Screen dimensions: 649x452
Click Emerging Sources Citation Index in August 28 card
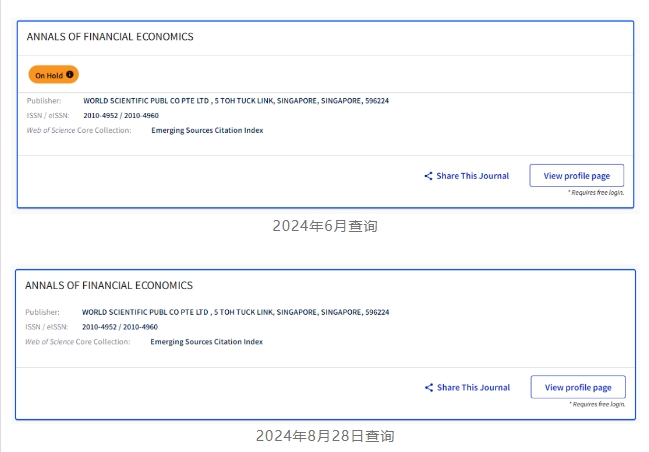pos(207,342)
